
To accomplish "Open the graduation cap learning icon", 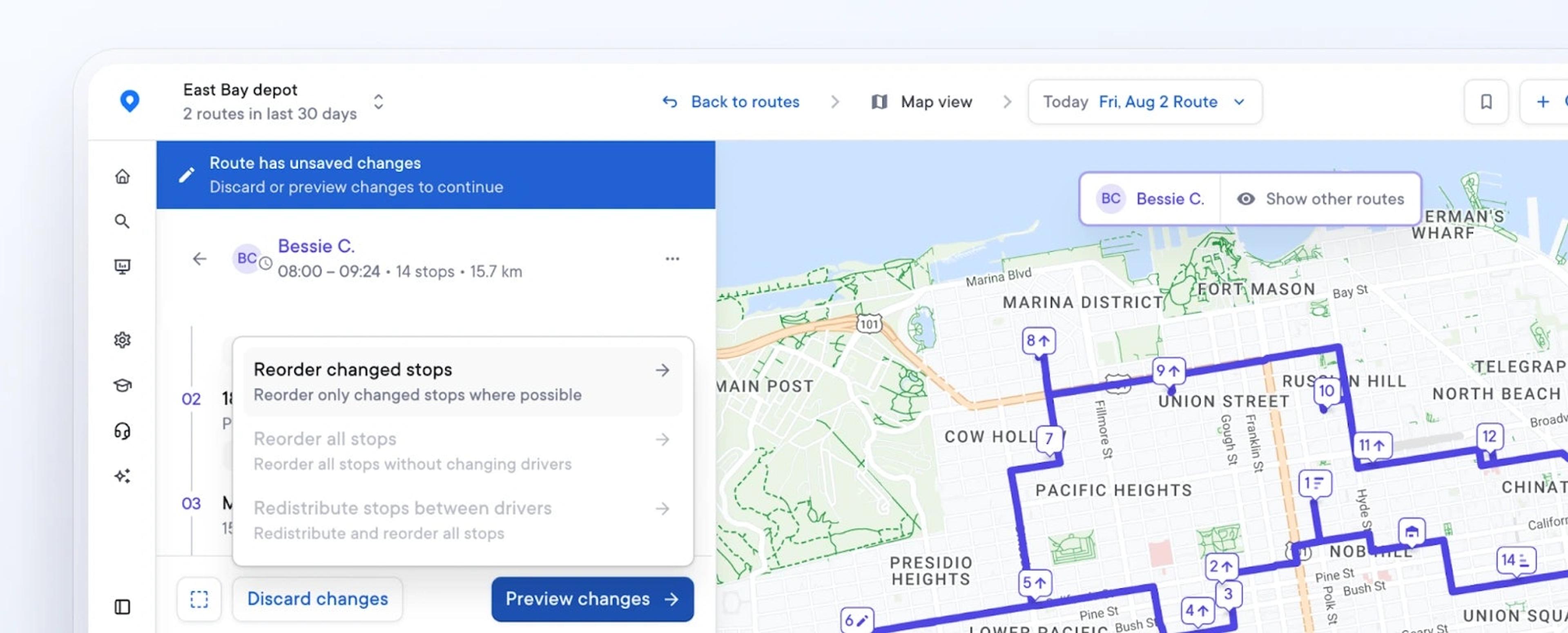I will click(123, 385).
